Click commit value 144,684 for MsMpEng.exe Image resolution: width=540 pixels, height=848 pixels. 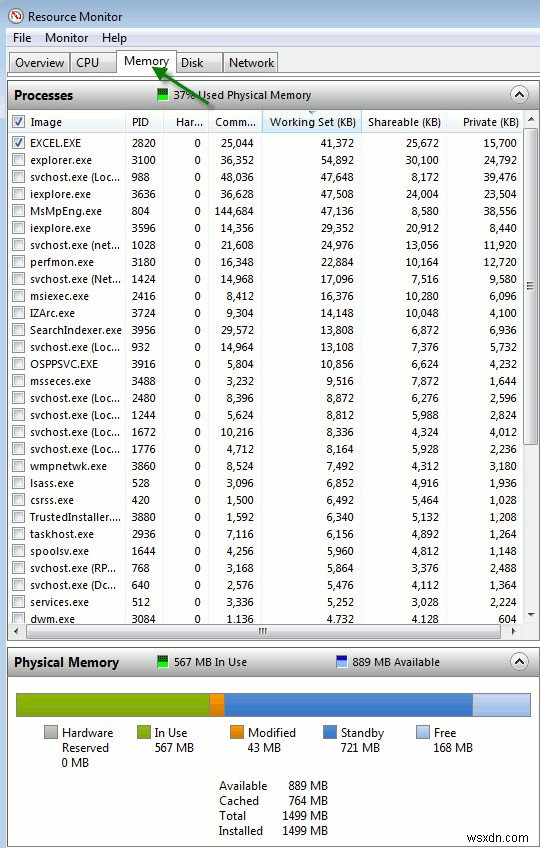click(234, 211)
